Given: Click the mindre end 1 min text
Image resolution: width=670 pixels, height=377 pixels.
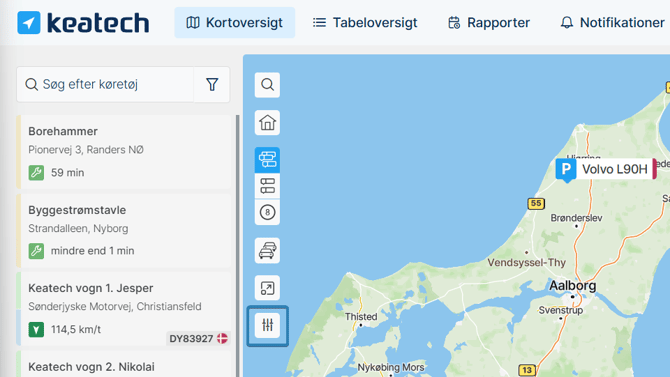Looking at the screenshot, I should (x=92, y=251).
